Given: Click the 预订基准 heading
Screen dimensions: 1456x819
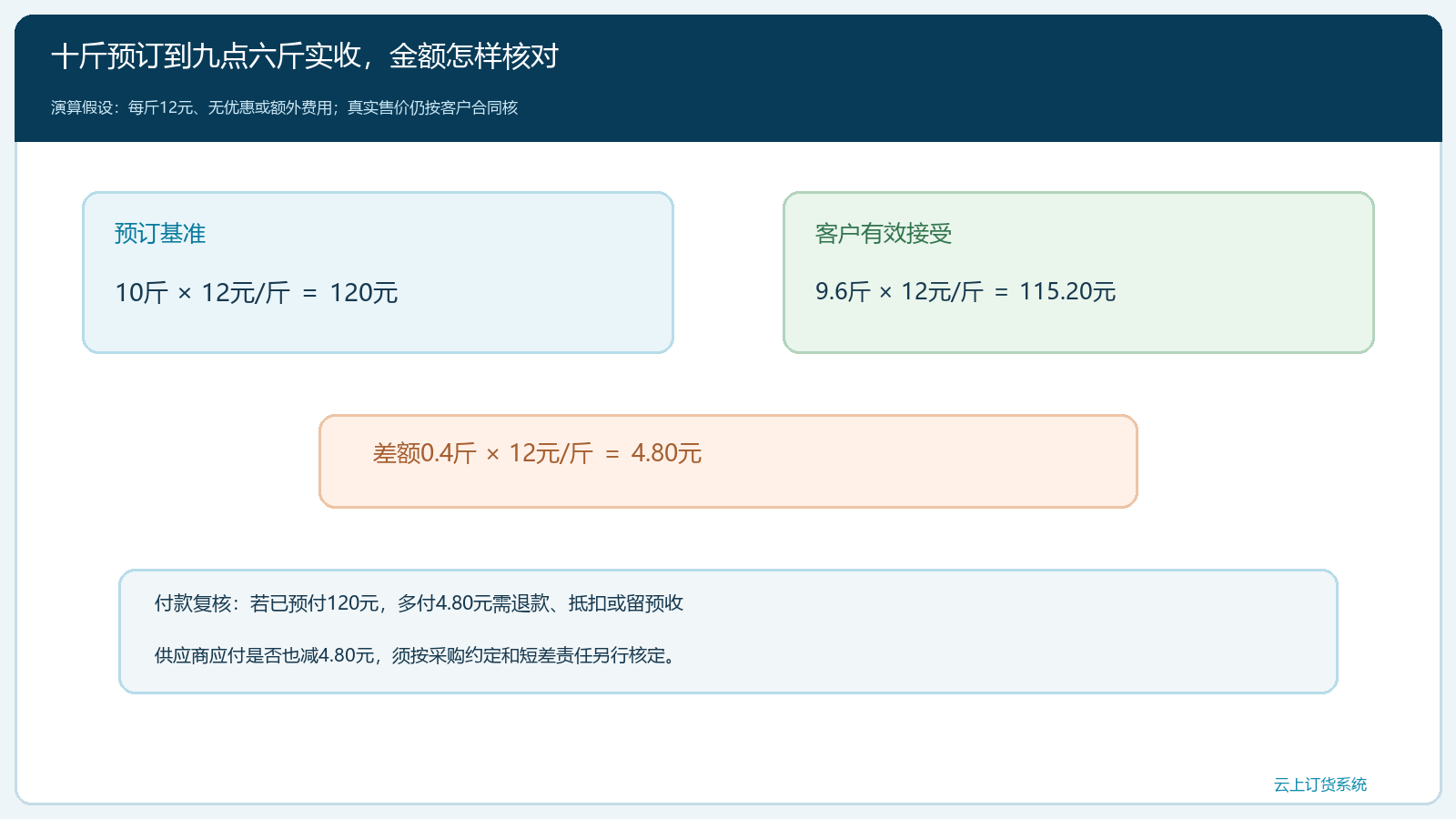Looking at the screenshot, I should [x=160, y=234].
